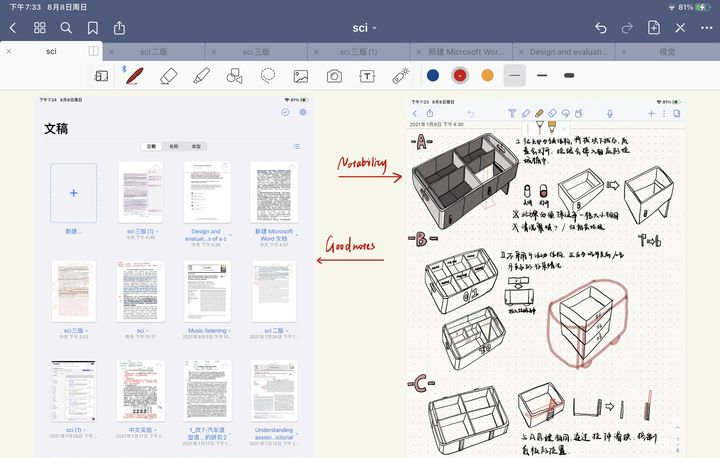Select 类型 sort segment in 文稿 screenshot
This screenshot has width=720, height=458.
(196, 147)
